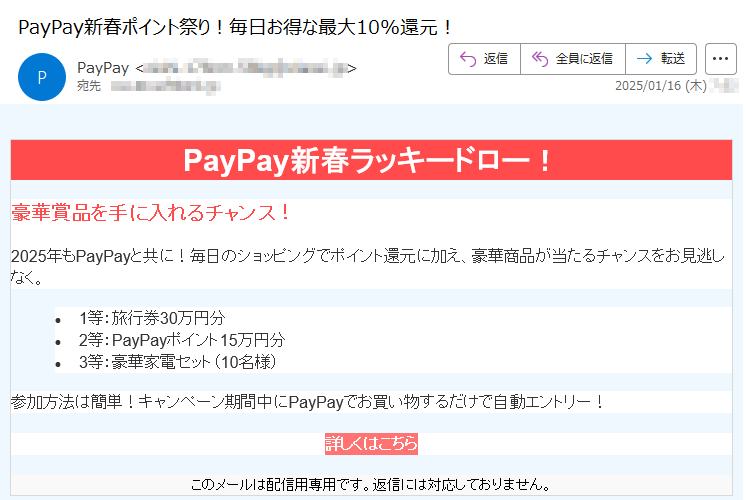This screenshot has height=500, width=748.
Task: Click the Forward (転送) button
Action: coord(661,59)
